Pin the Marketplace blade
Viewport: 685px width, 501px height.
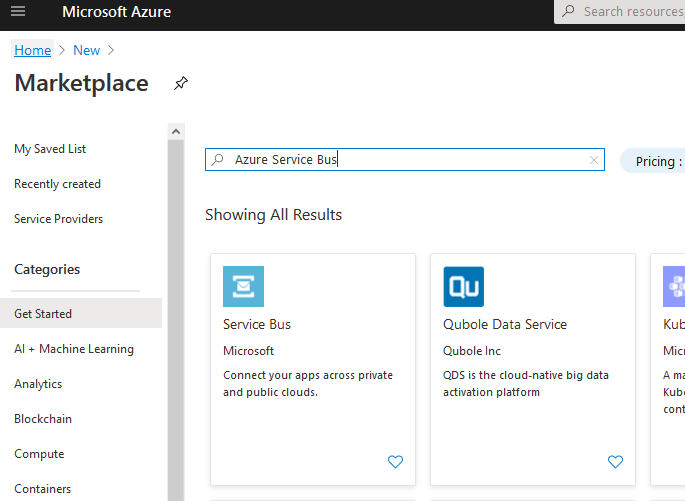tap(180, 83)
